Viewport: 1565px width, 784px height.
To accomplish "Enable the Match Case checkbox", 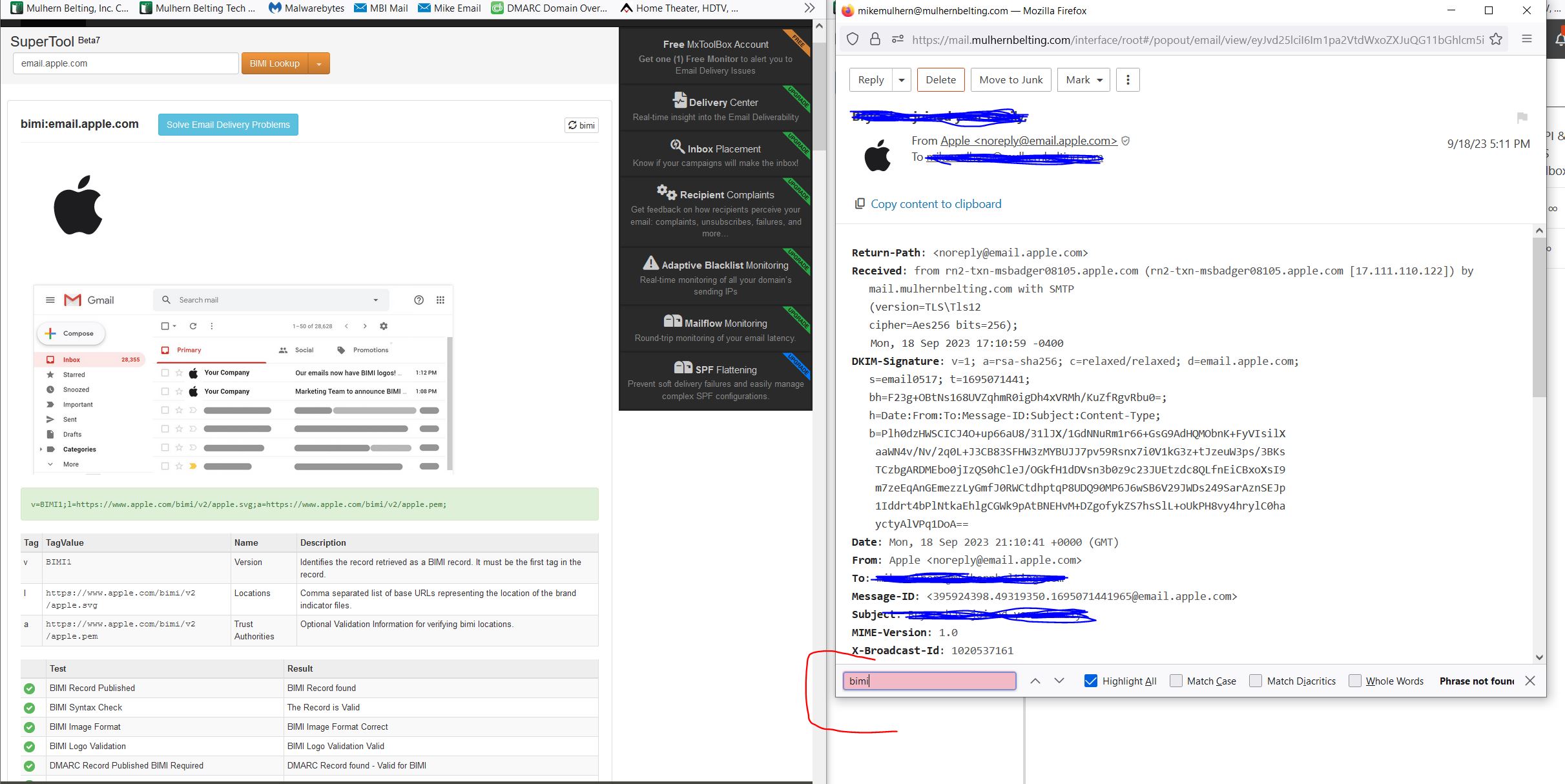I will pos(1176,681).
